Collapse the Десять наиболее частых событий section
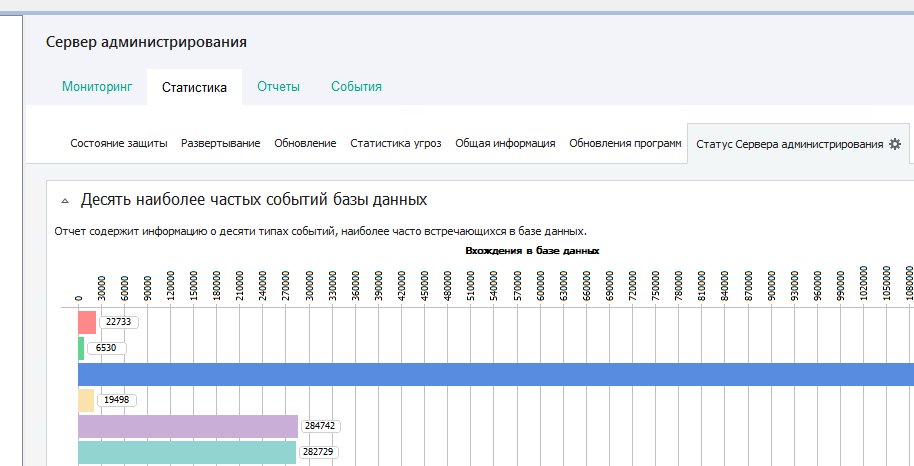 [65, 200]
